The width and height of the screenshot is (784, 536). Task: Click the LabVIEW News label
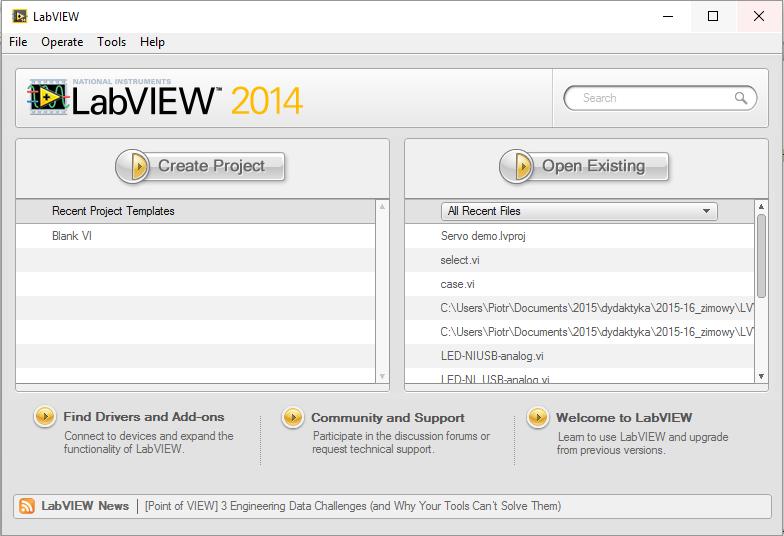click(x=85, y=506)
